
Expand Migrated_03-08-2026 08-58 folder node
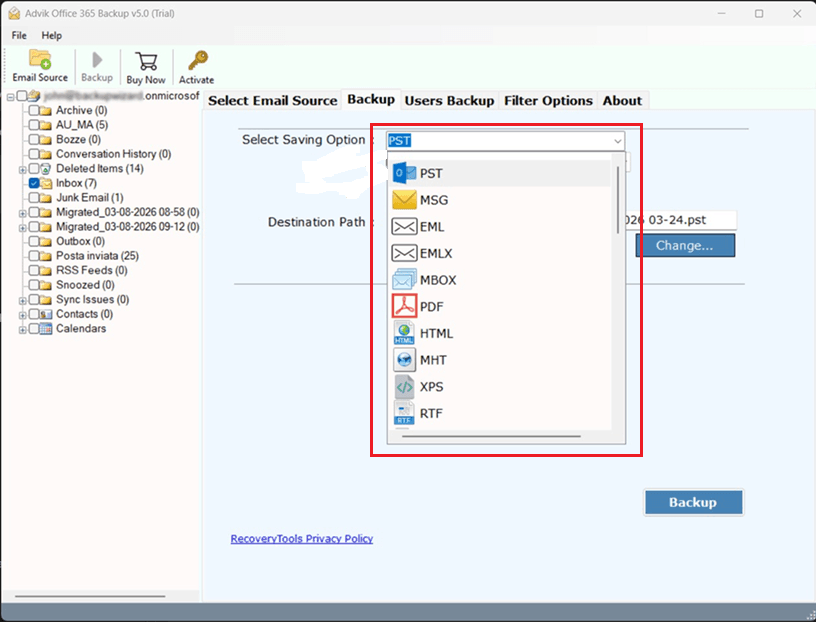(22, 213)
